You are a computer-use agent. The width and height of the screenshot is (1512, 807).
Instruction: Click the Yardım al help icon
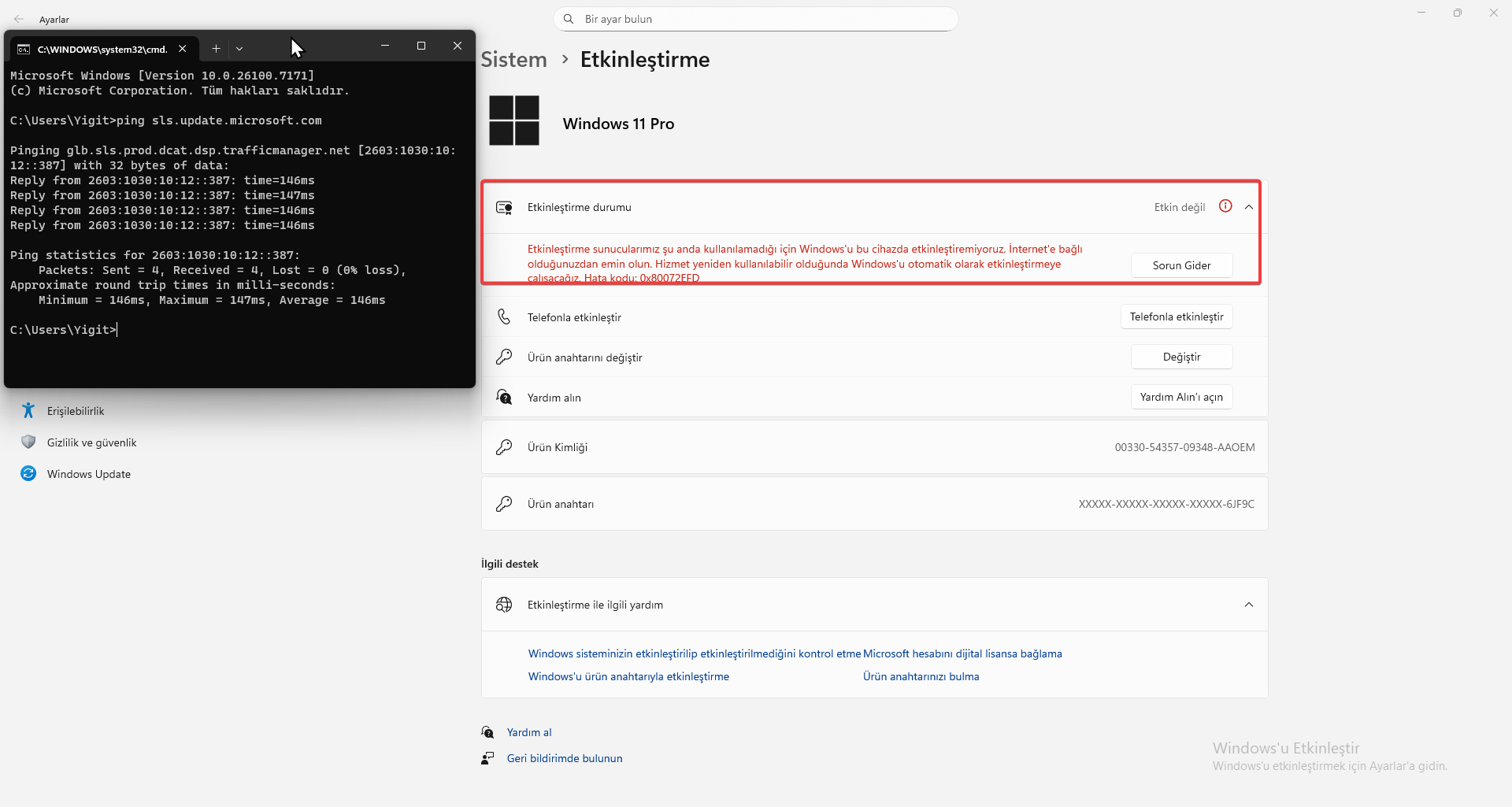point(488,732)
